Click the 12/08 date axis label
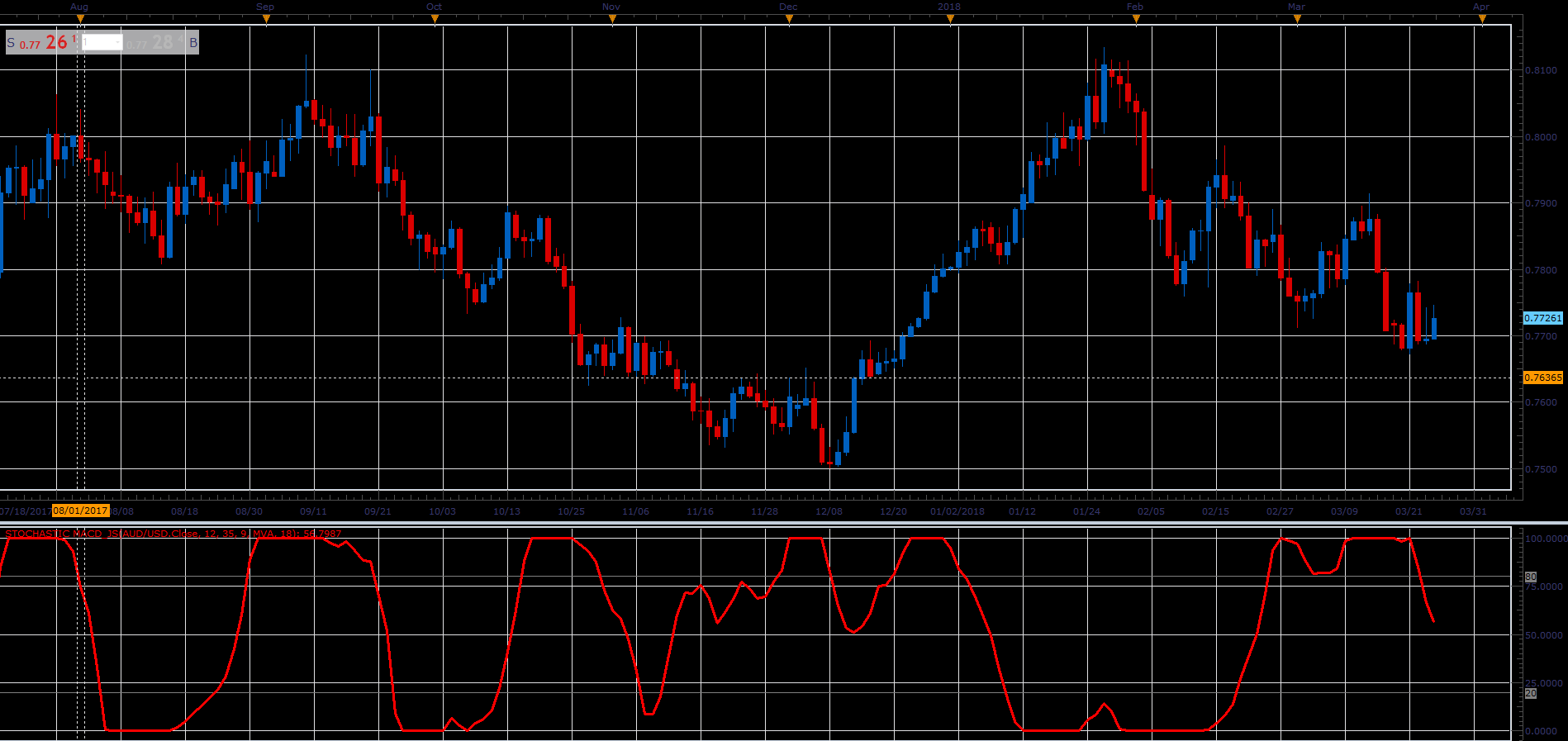This screenshot has width=1568, height=741. (x=829, y=511)
